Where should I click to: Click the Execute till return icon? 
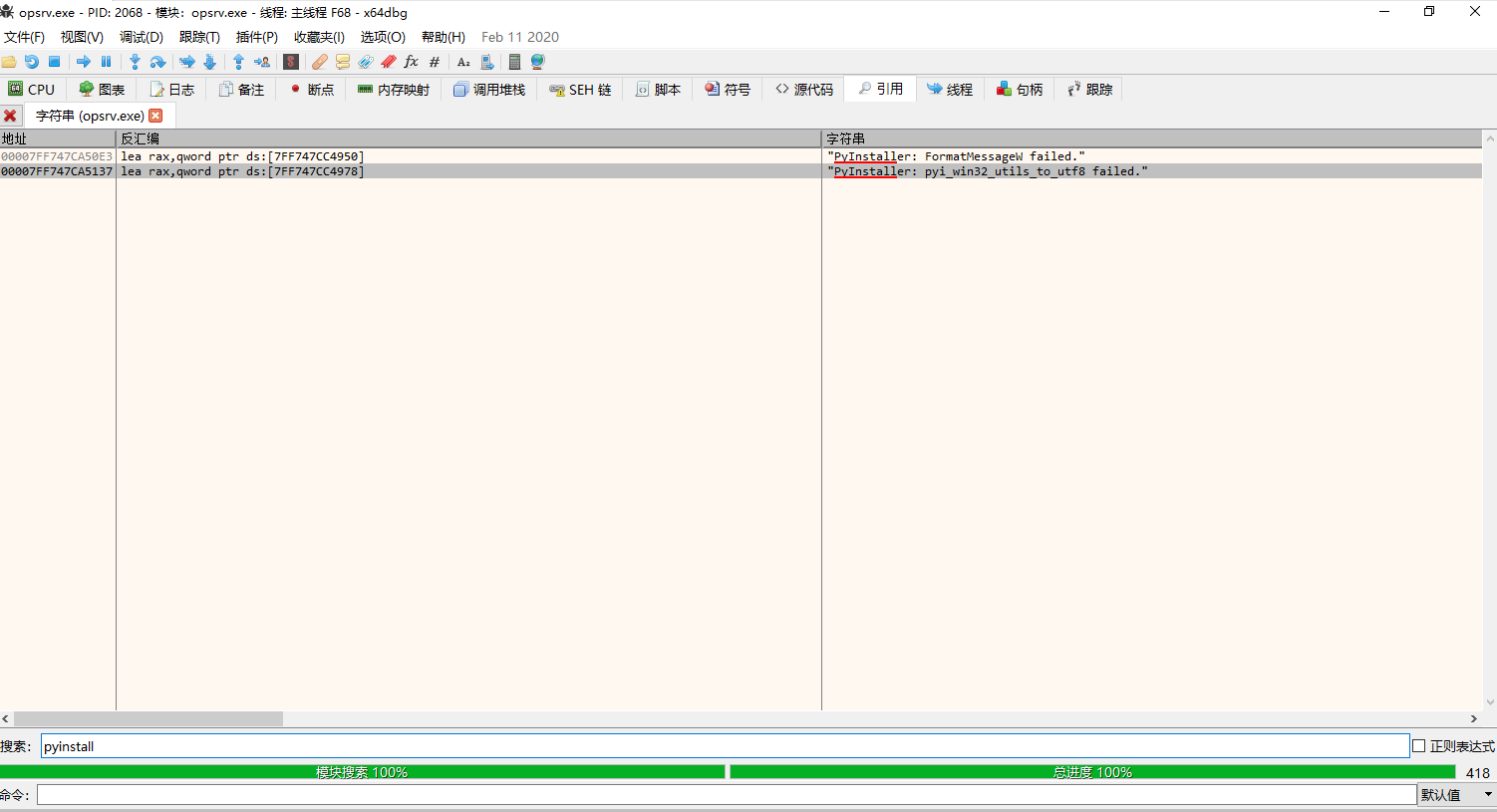[239, 62]
